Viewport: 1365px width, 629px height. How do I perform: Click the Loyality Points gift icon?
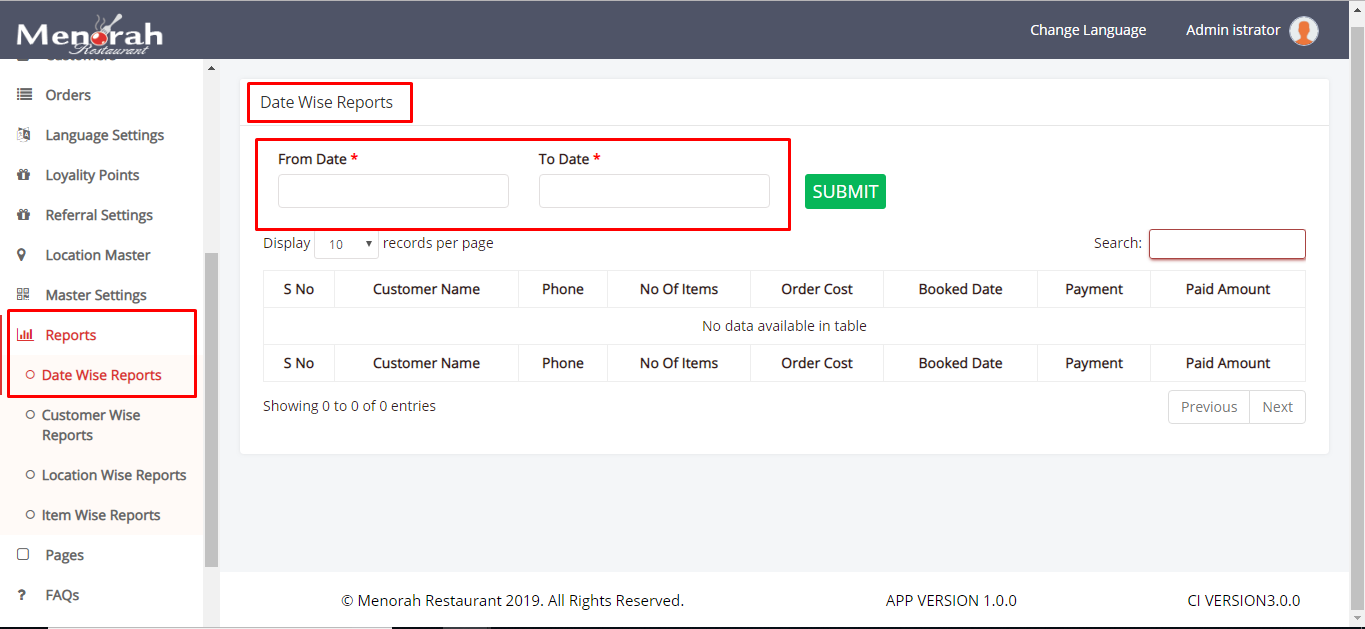[24, 175]
